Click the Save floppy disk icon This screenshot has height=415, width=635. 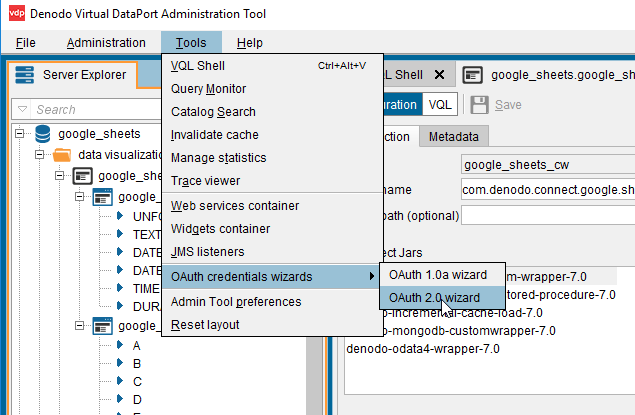479,105
